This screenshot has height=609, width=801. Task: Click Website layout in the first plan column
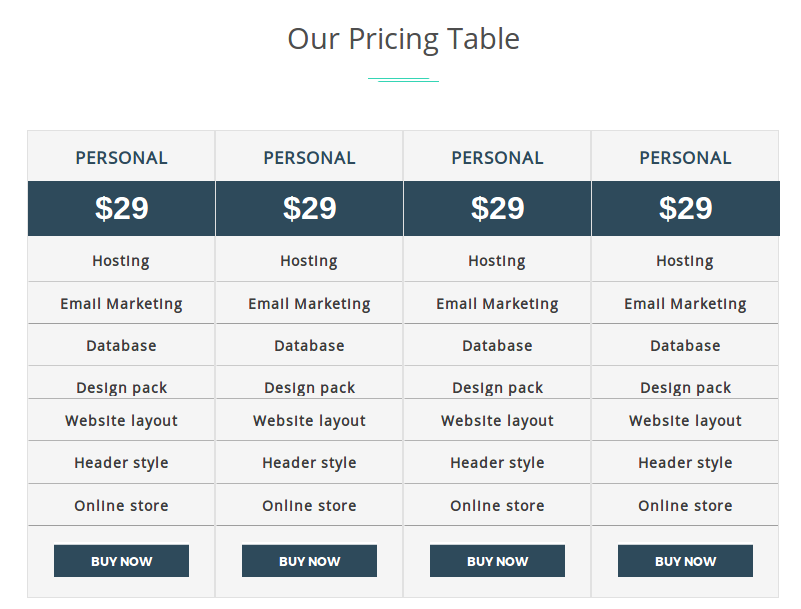point(121,421)
